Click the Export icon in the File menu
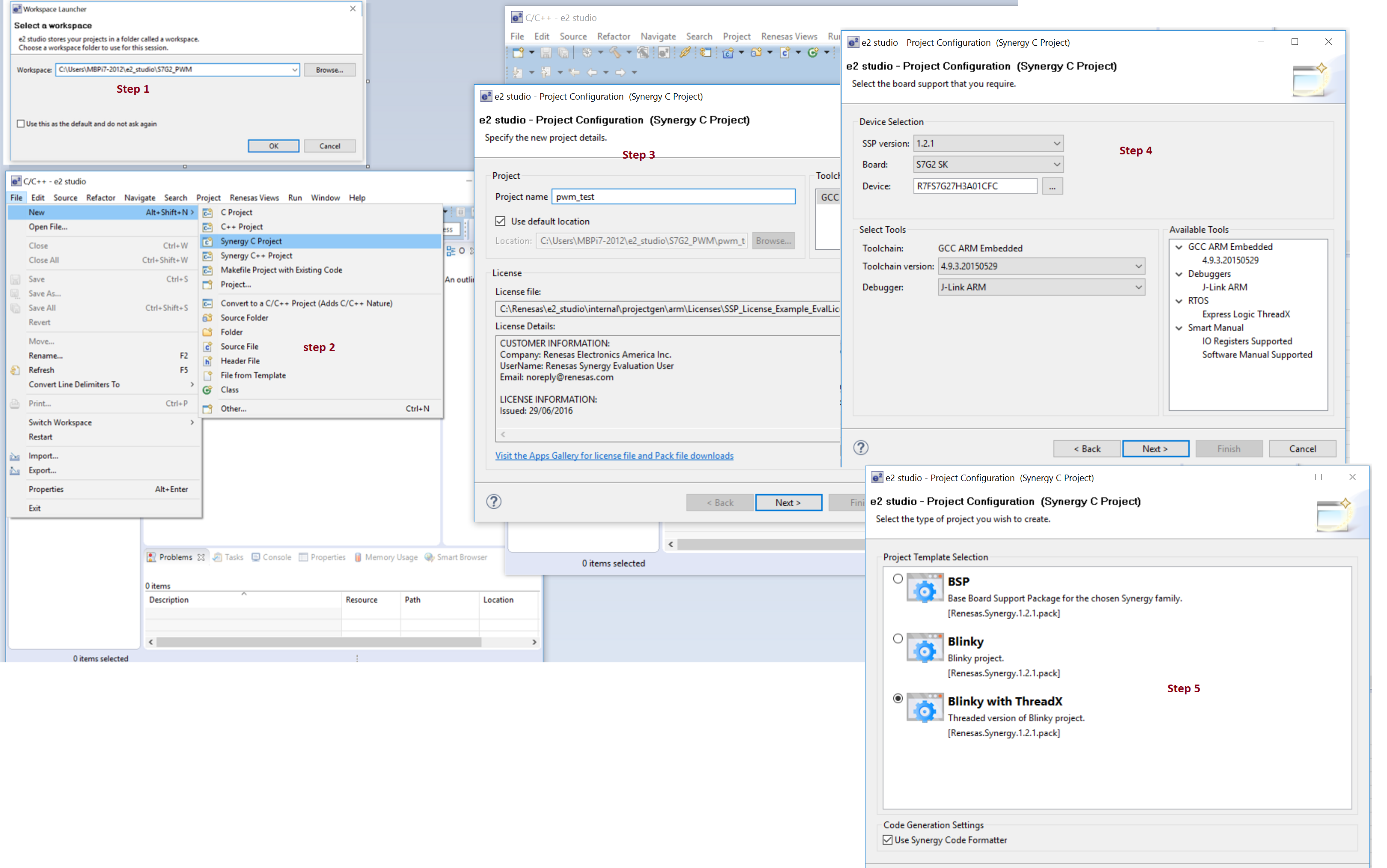This screenshot has height=868, width=1387. [15, 471]
